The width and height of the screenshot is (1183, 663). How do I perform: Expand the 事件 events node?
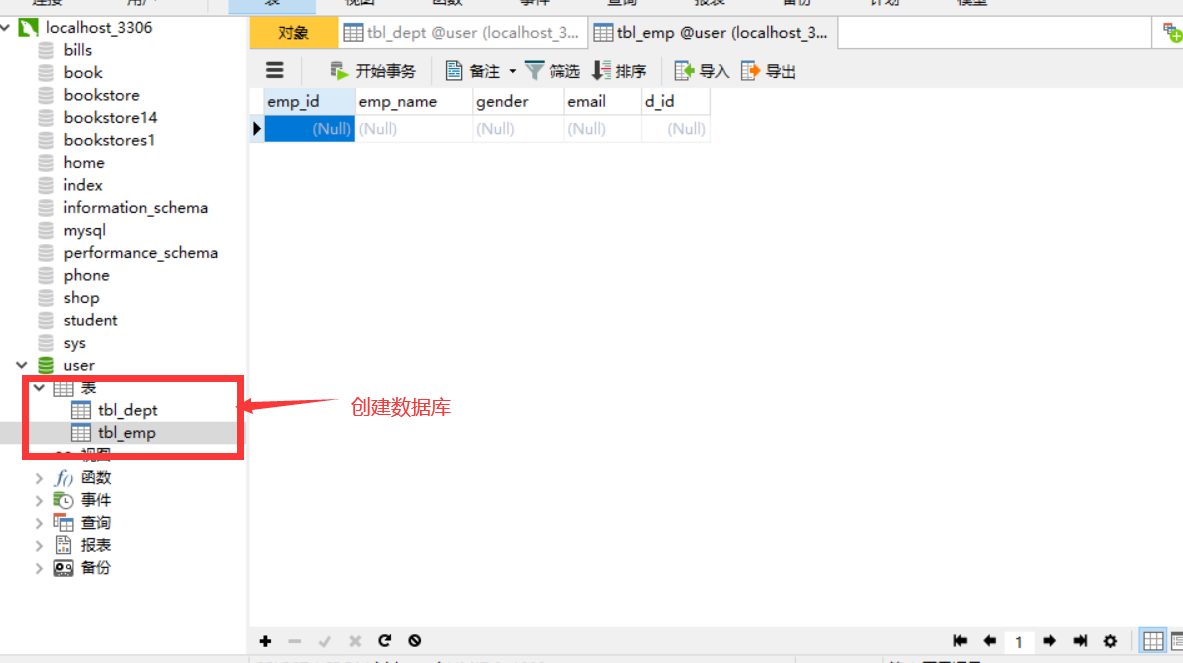coord(39,501)
